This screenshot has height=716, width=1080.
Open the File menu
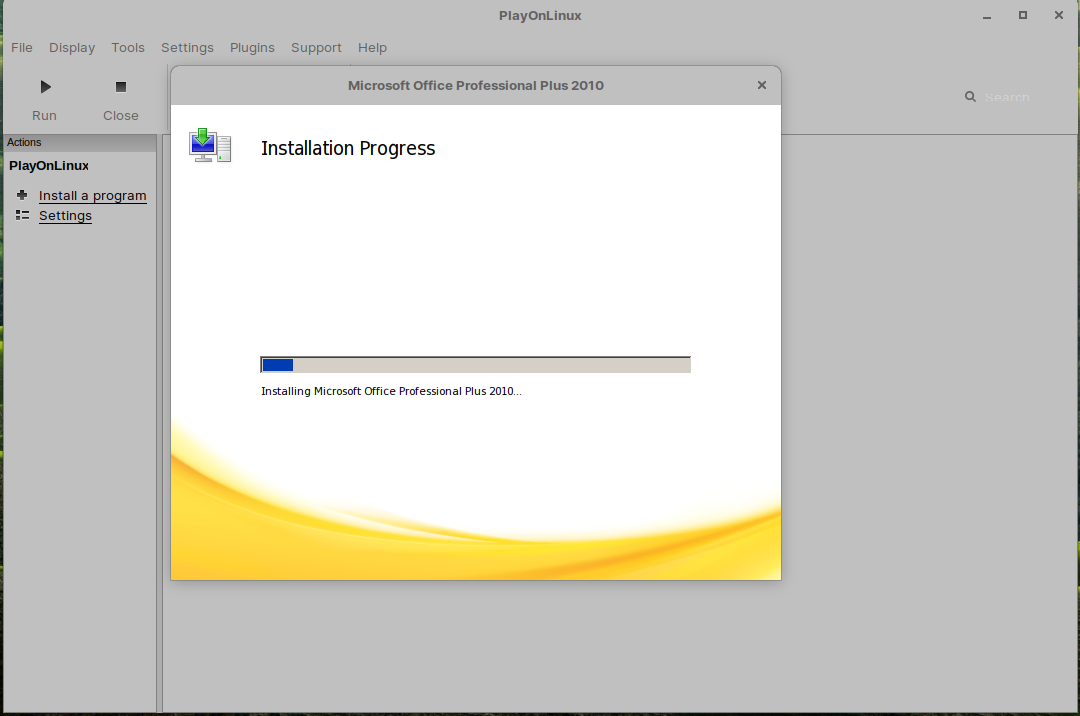pos(21,48)
